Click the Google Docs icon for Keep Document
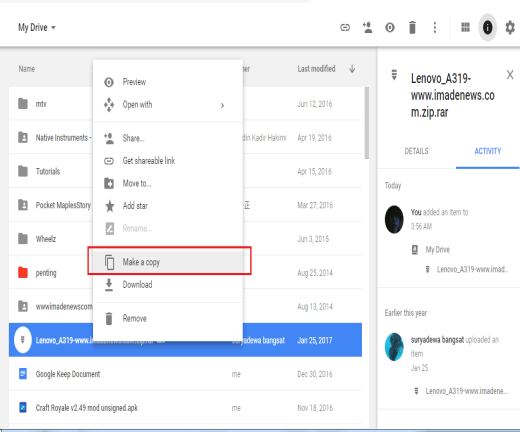Image resolution: width=520 pixels, height=432 pixels. [23, 374]
